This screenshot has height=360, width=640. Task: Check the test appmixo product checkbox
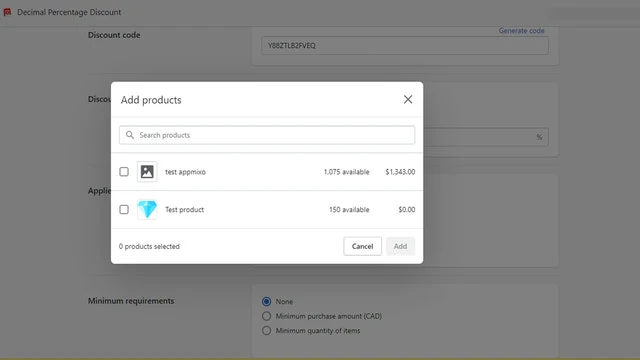[x=124, y=171]
